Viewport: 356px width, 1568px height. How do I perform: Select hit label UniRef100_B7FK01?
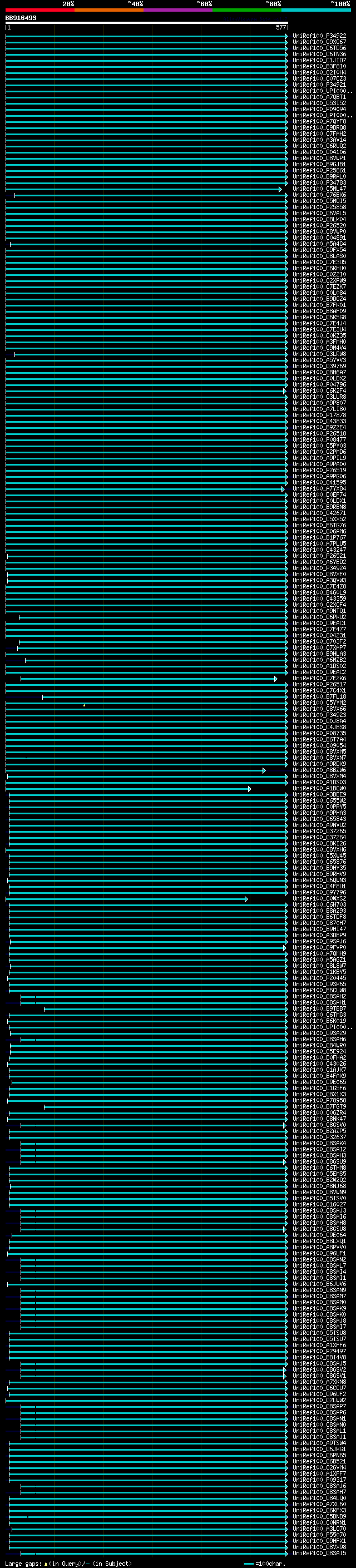coord(319,305)
